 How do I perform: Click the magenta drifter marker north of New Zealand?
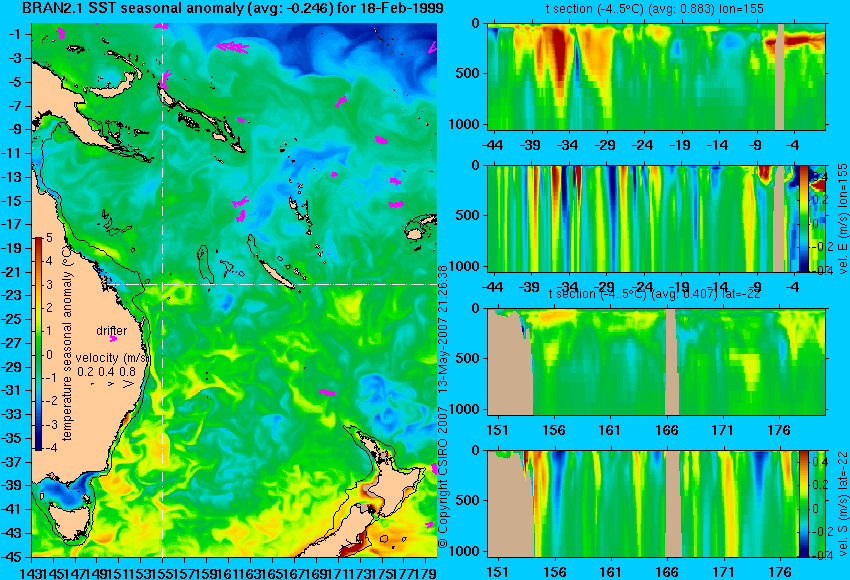(326, 392)
